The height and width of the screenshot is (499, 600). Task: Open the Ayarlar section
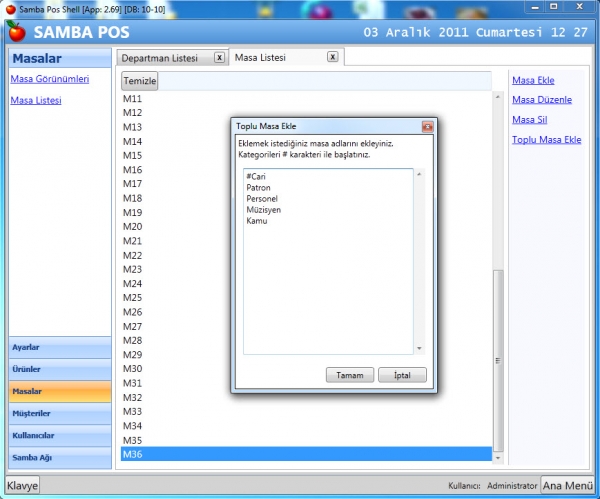coord(60,347)
